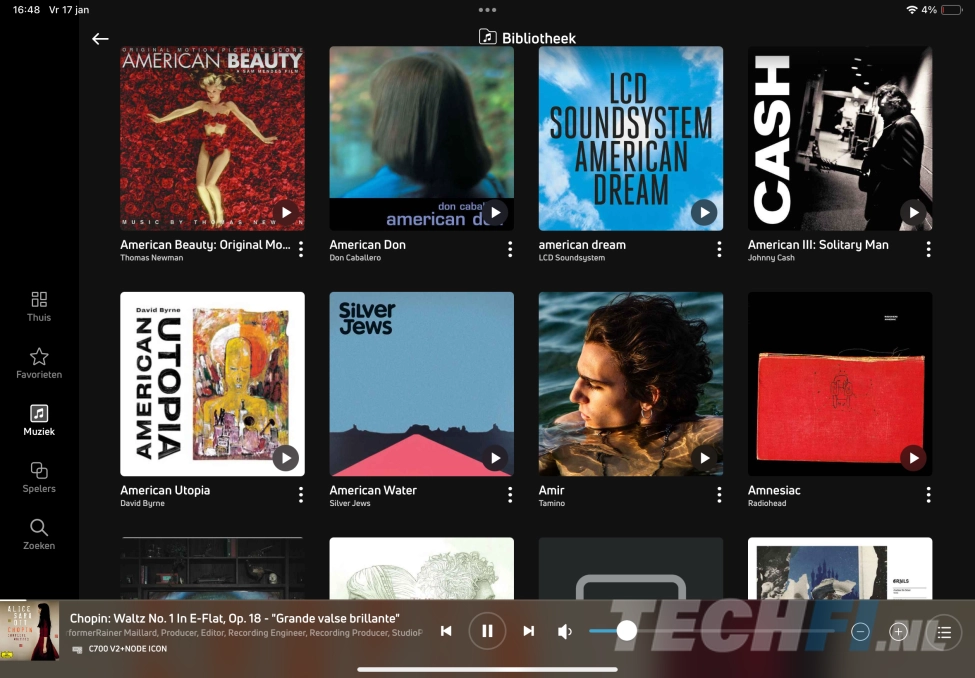Skip to the previous track
The width and height of the screenshot is (975, 678).
click(x=446, y=631)
